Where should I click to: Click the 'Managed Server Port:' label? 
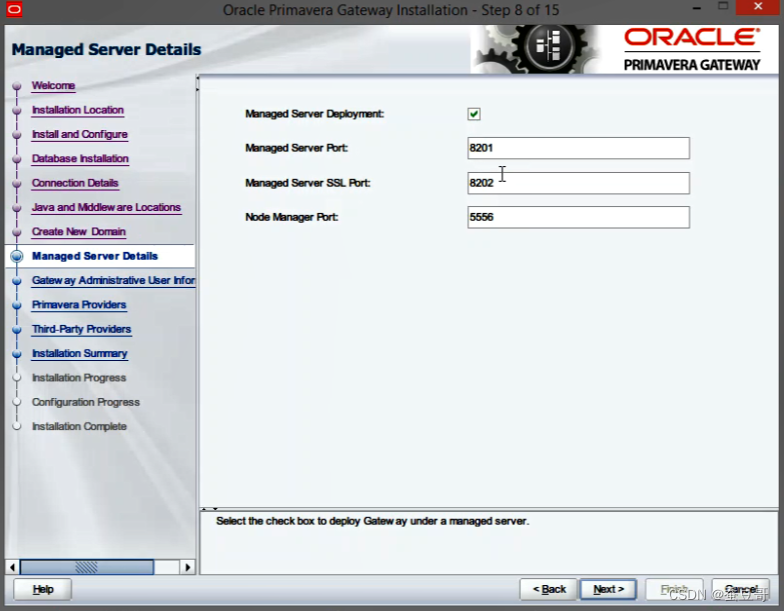pos(296,148)
